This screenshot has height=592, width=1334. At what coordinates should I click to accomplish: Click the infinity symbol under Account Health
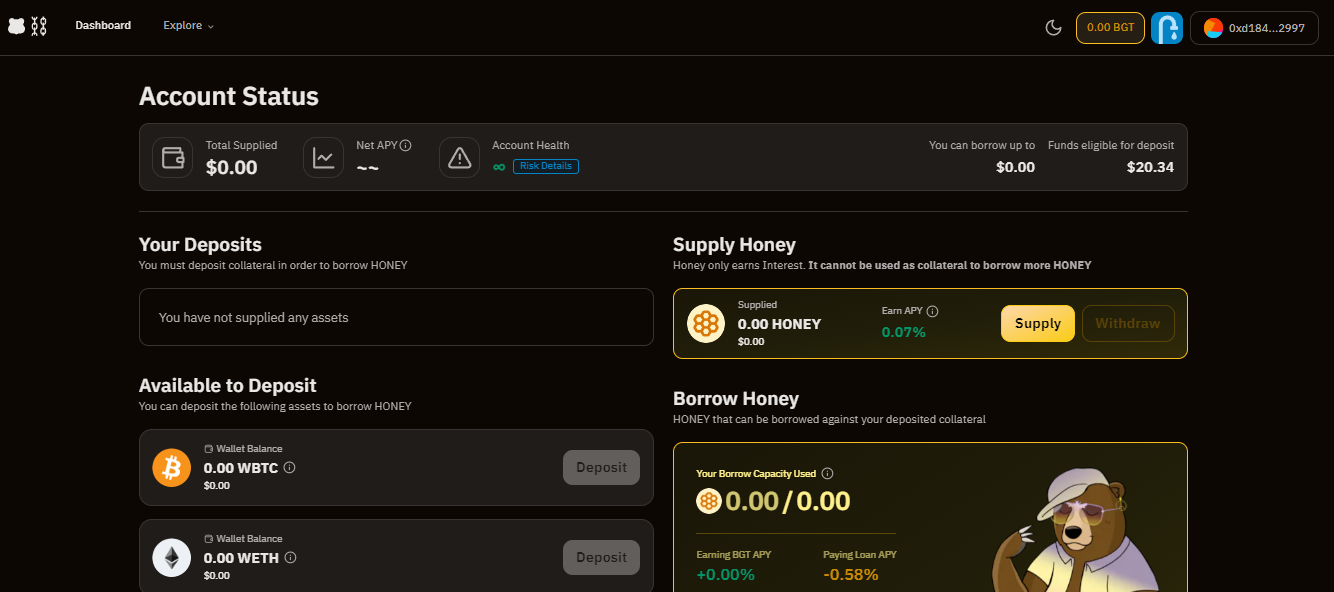[499, 166]
